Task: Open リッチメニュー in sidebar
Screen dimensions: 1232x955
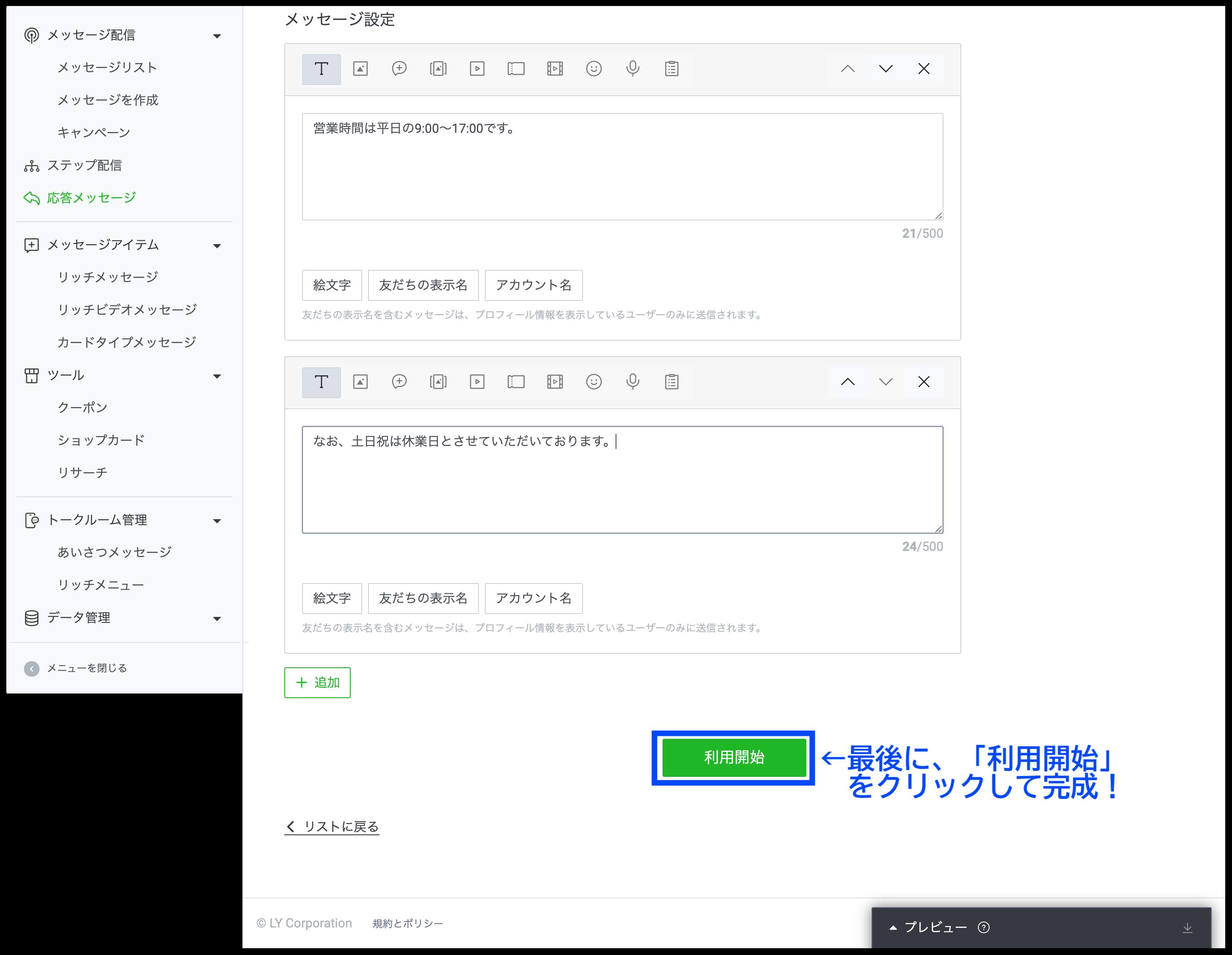Action: click(100, 585)
